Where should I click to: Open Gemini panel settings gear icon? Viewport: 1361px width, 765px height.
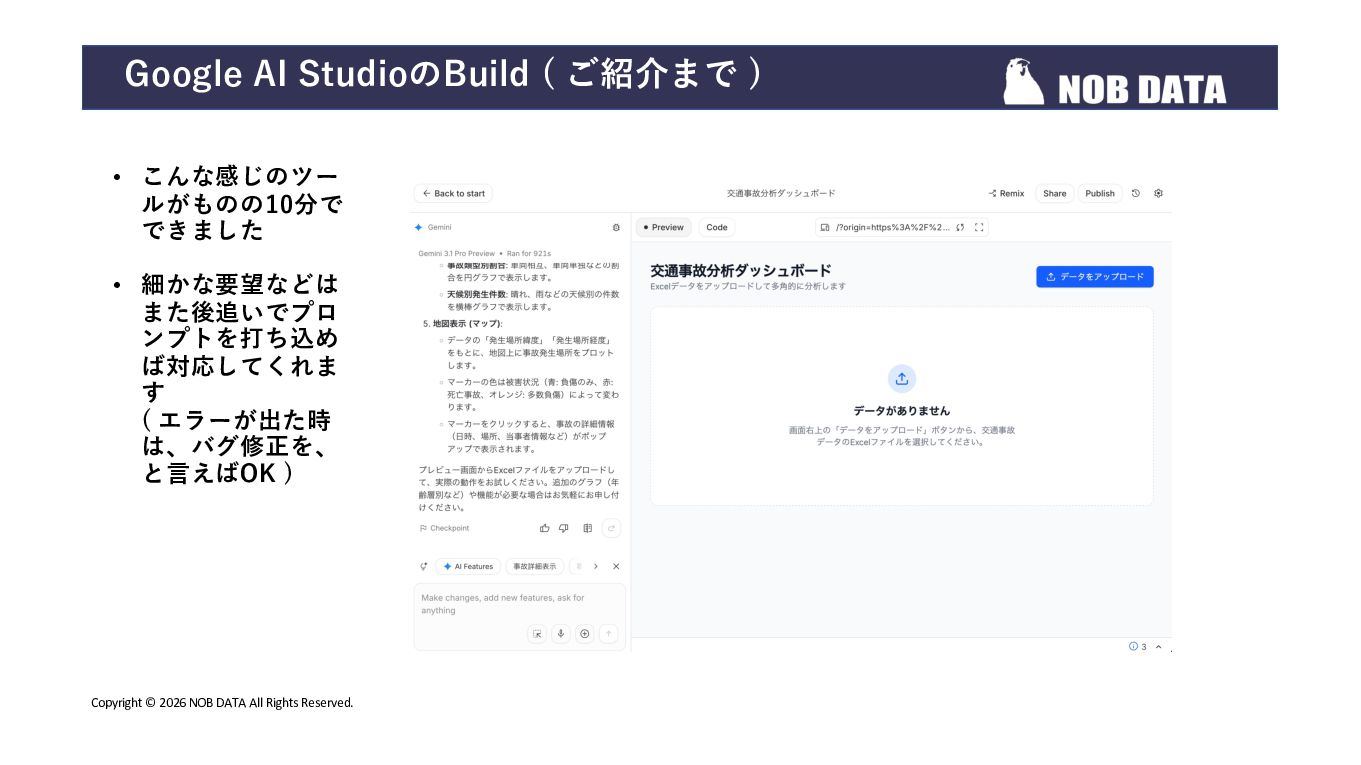(x=616, y=227)
